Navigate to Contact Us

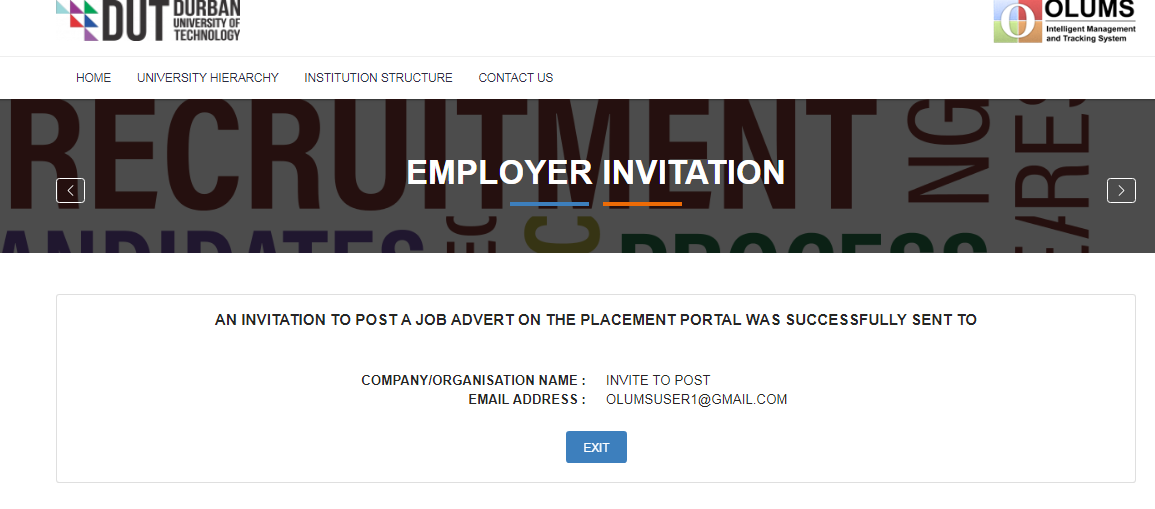tap(515, 78)
